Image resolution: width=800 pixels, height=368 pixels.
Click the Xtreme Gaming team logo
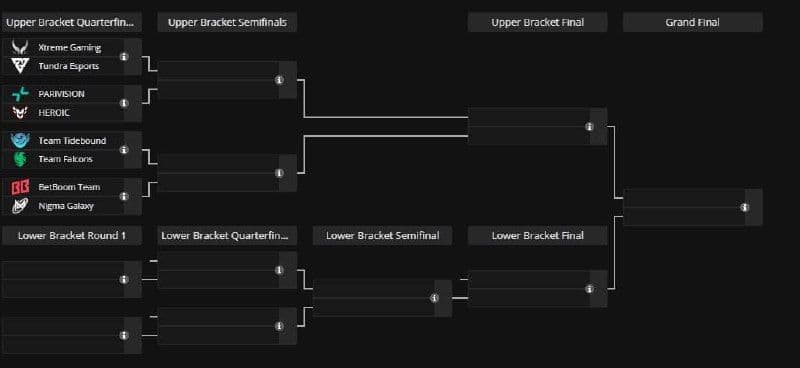pyautogui.click(x=20, y=47)
